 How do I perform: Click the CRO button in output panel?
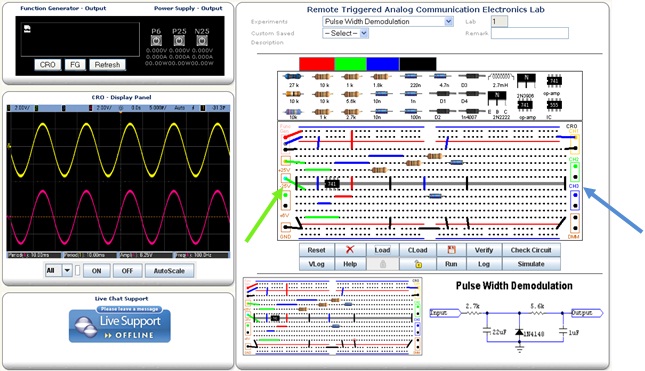48,65
